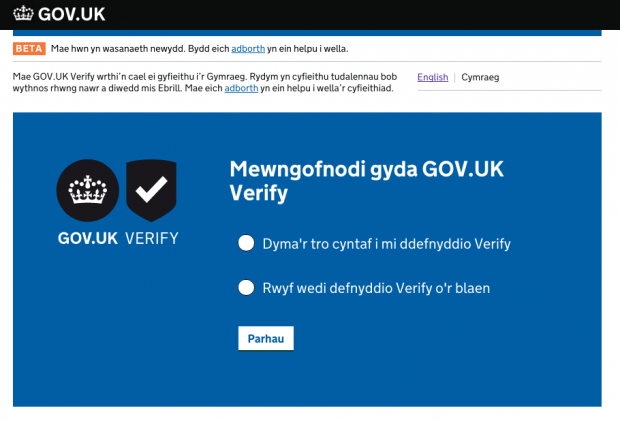
Task: Select the Cymraeg language option
Action: click(480, 77)
